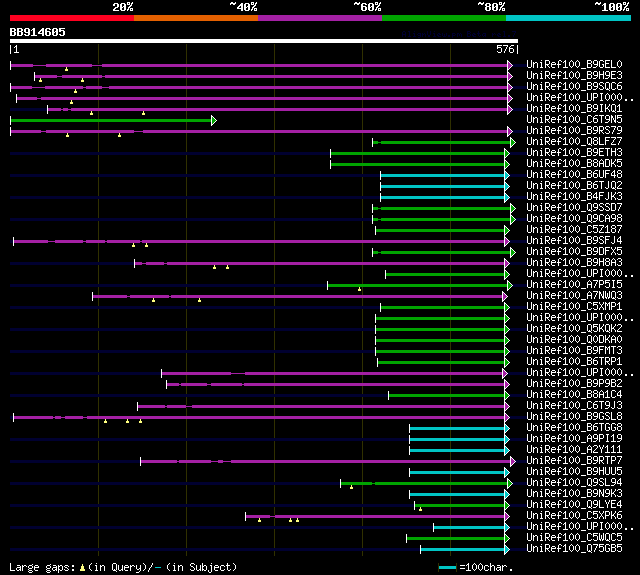Viewport: 640px width, 575px height.
Task: Open hit UniRef100_B9GEL0
Action: 574,64
